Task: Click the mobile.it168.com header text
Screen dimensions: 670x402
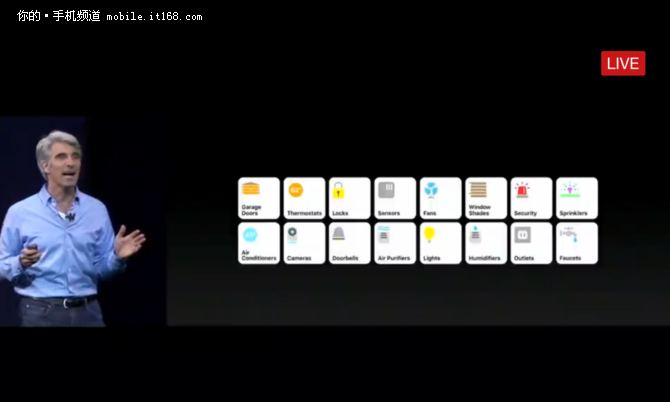Action: click(x=154, y=17)
